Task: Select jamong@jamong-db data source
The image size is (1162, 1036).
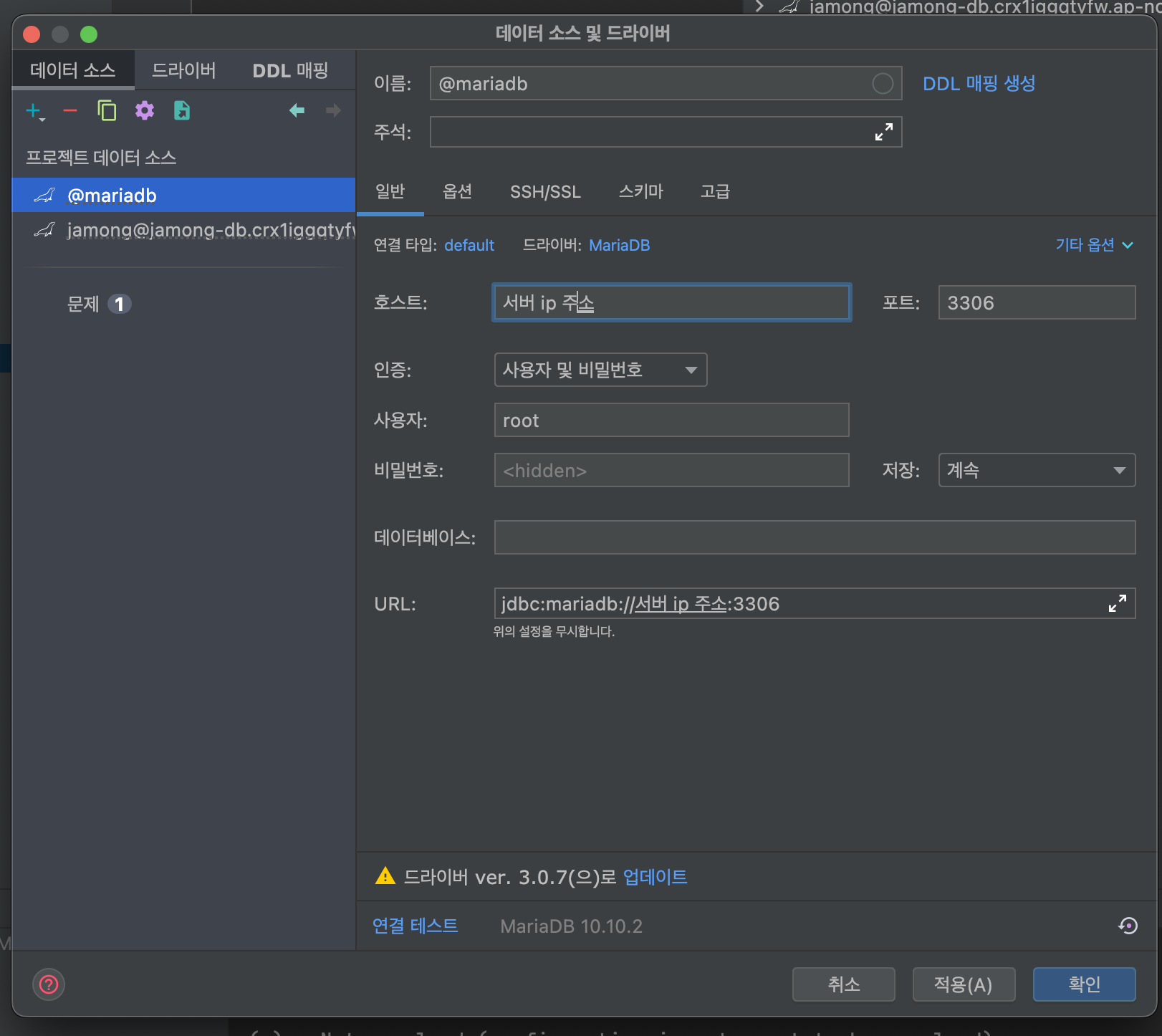Action: coord(183,229)
